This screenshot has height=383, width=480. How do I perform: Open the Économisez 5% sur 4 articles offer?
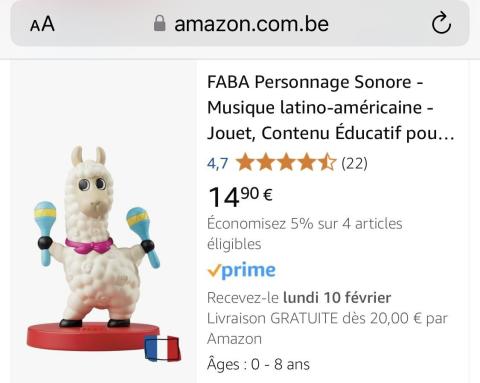coord(304,234)
